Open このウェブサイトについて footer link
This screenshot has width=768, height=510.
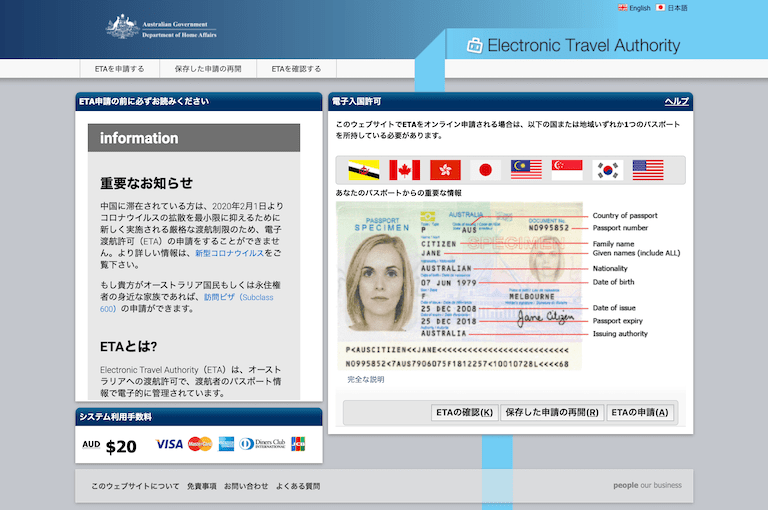coord(135,486)
